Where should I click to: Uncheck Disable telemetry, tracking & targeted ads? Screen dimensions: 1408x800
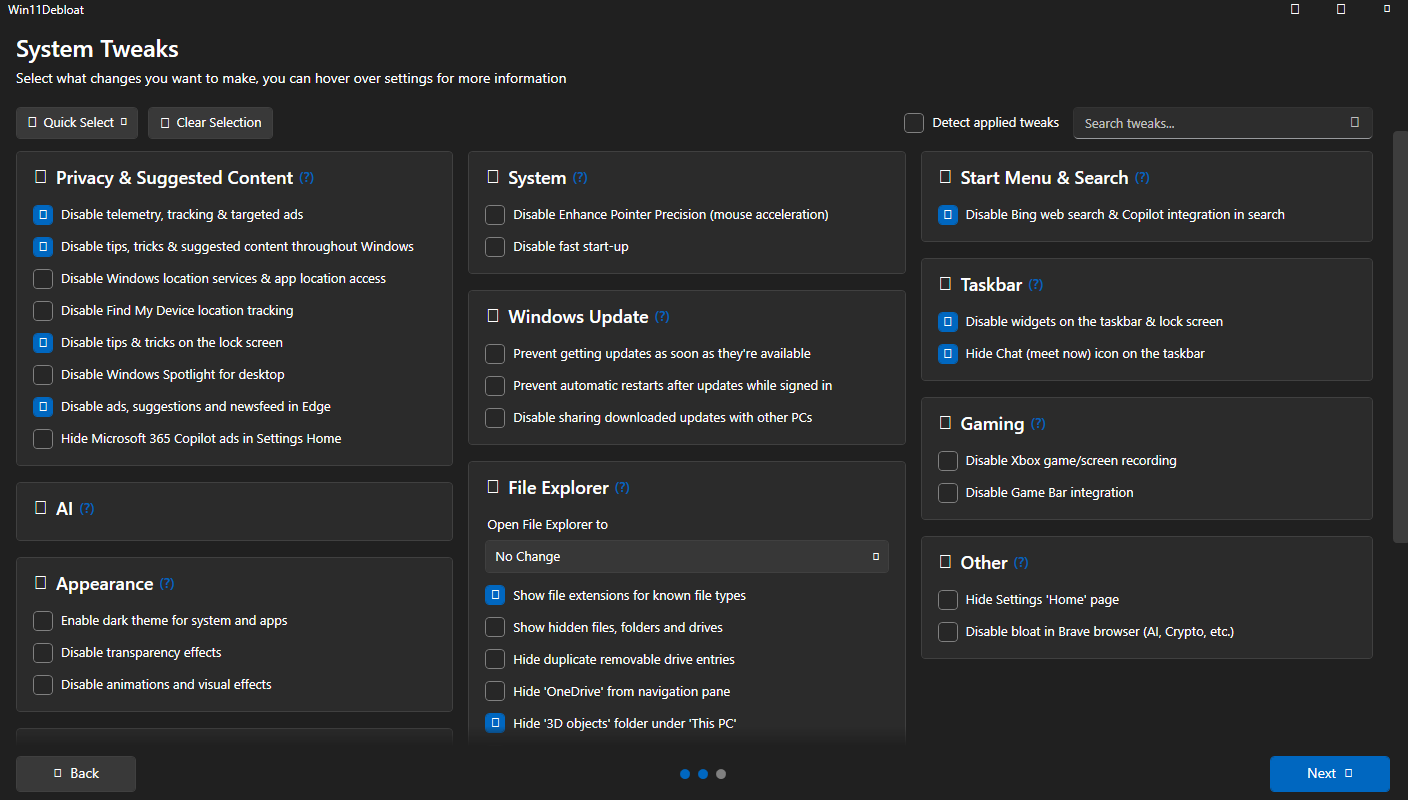coord(43,215)
